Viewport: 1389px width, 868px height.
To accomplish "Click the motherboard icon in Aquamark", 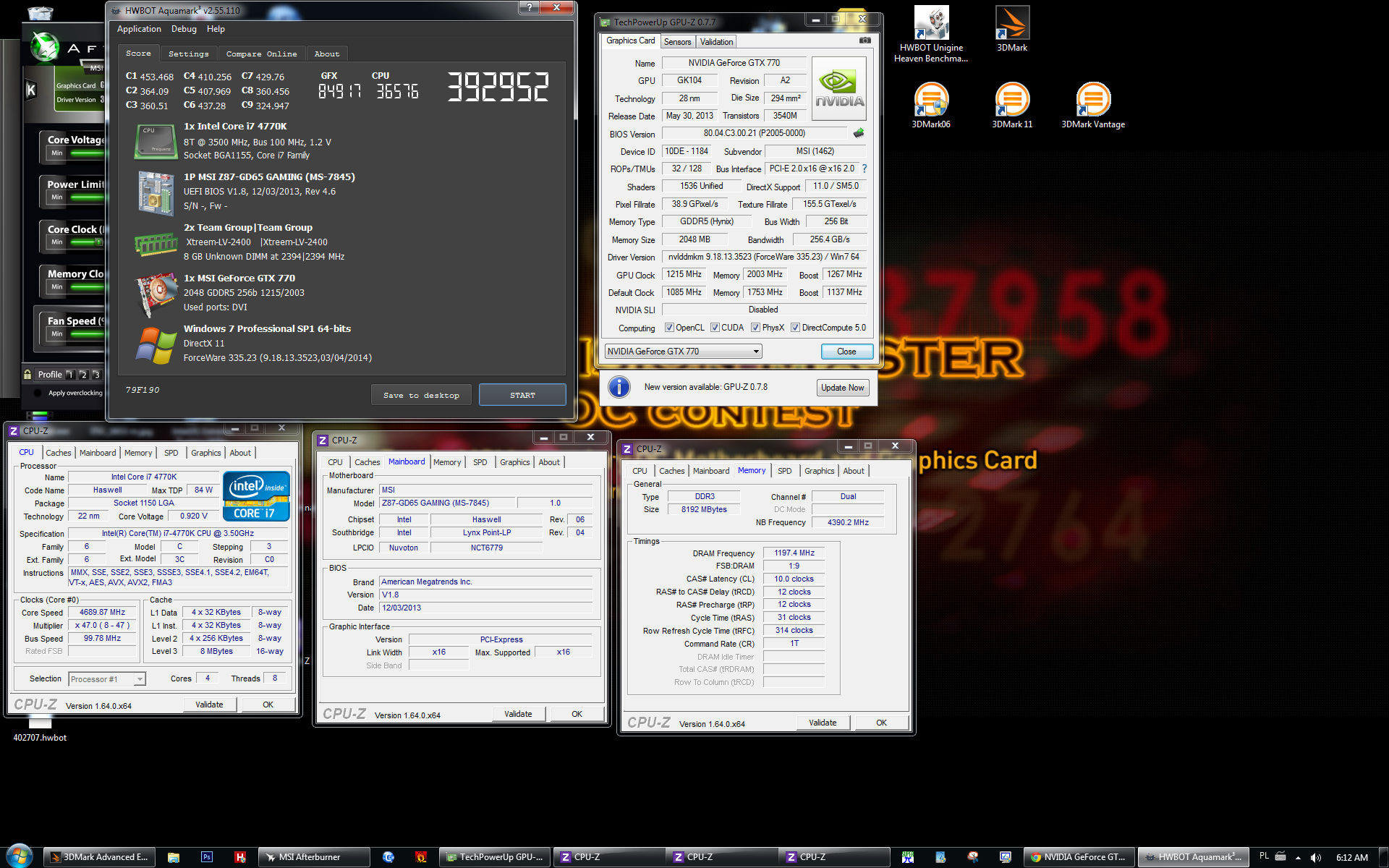I will (156, 192).
